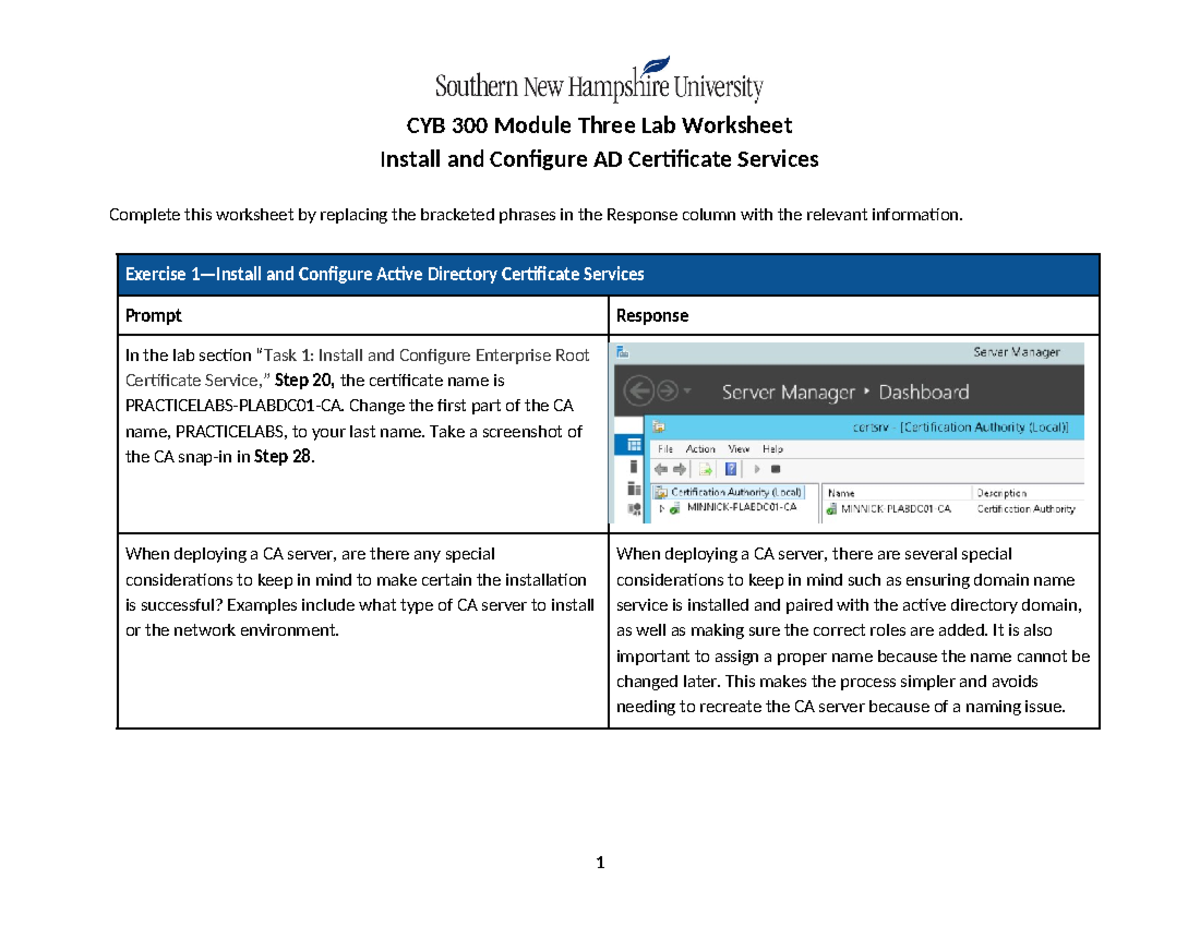This screenshot has height=927, width=1200.
Task: Open the View menu in certsrv
Action: click(738, 449)
